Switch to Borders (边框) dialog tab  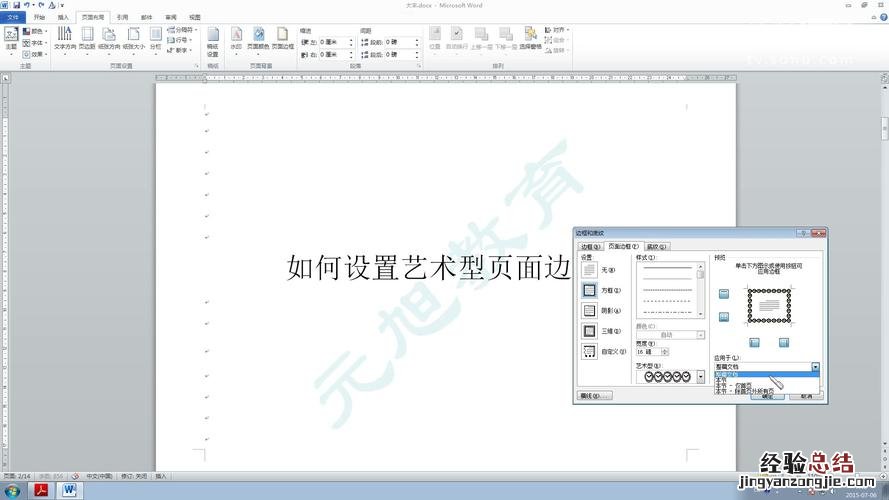coord(590,247)
